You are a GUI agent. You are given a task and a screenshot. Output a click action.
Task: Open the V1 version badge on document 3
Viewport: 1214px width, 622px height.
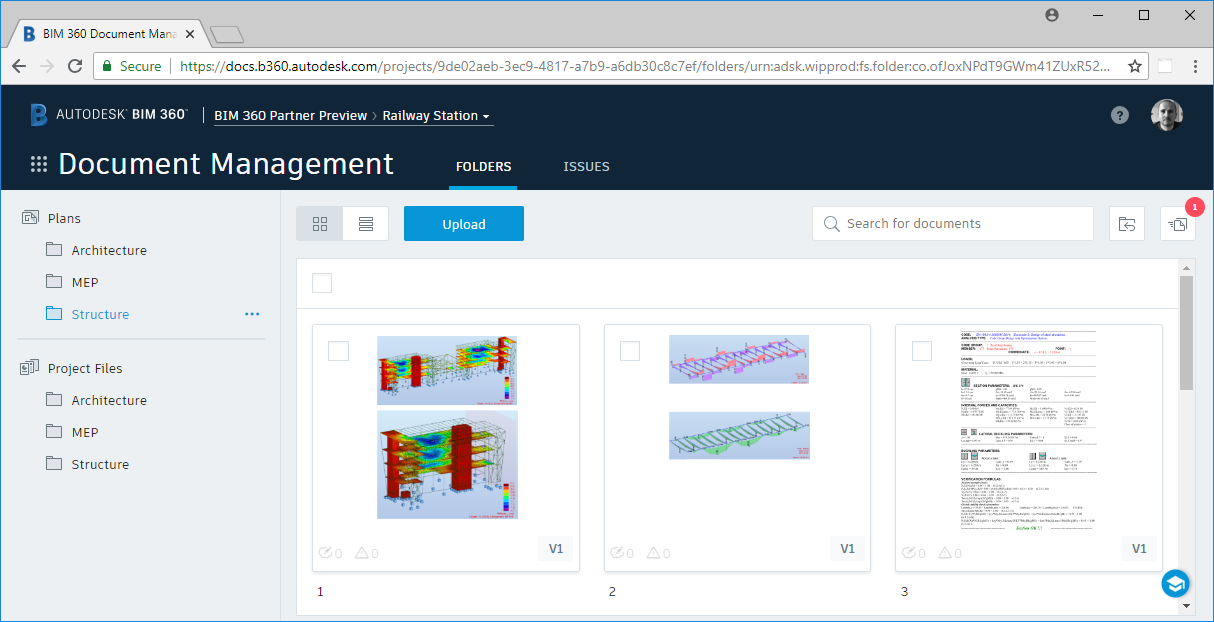coord(1140,548)
